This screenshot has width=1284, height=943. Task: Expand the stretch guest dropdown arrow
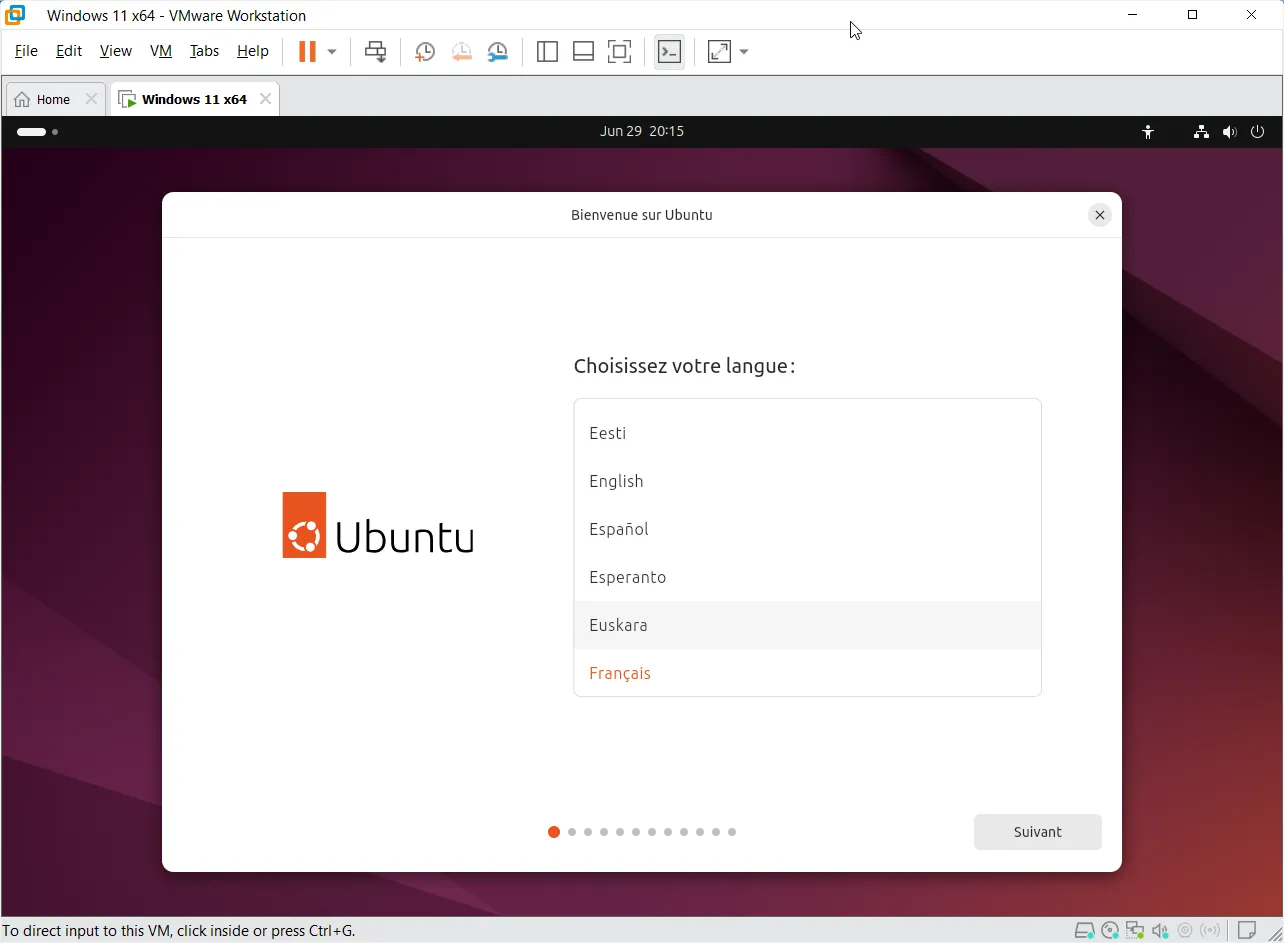pos(744,52)
